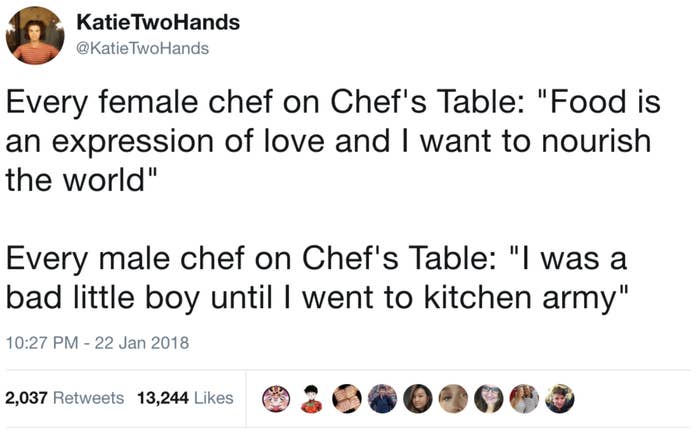The width and height of the screenshot is (700, 438).
Task: Open KatieTwoHands profile picture
Action: click(35, 36)
